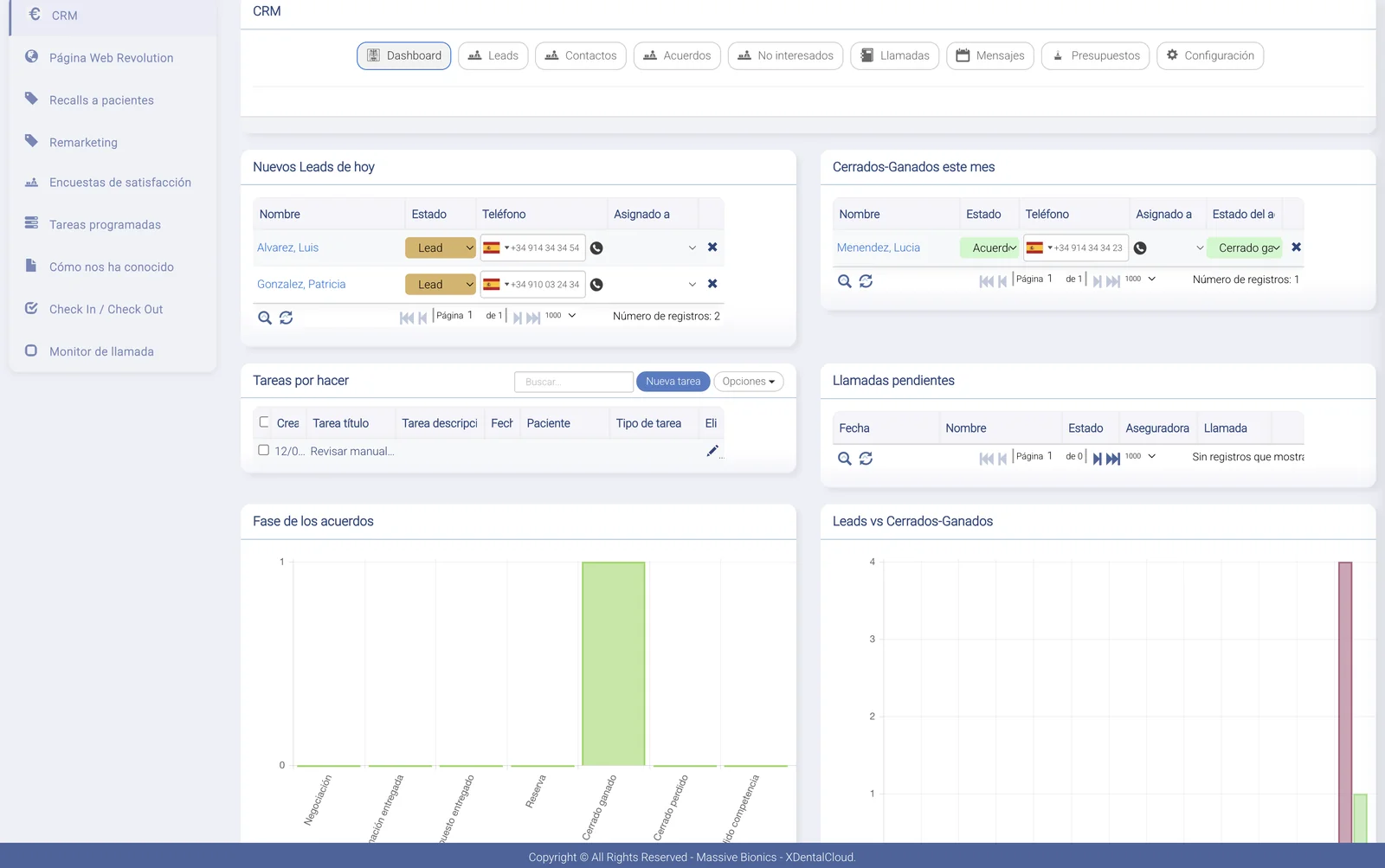Go to last page in Llamadas pendientes

coord(1113,459)
